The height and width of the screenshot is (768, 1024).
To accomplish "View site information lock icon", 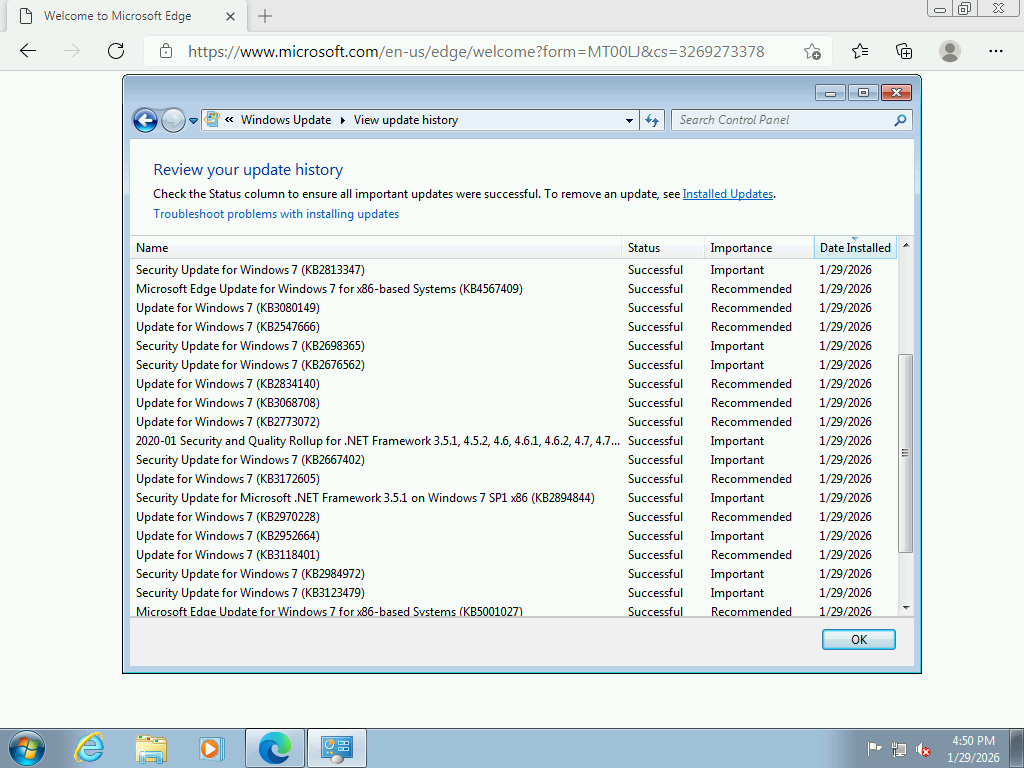I will [166, 51].
